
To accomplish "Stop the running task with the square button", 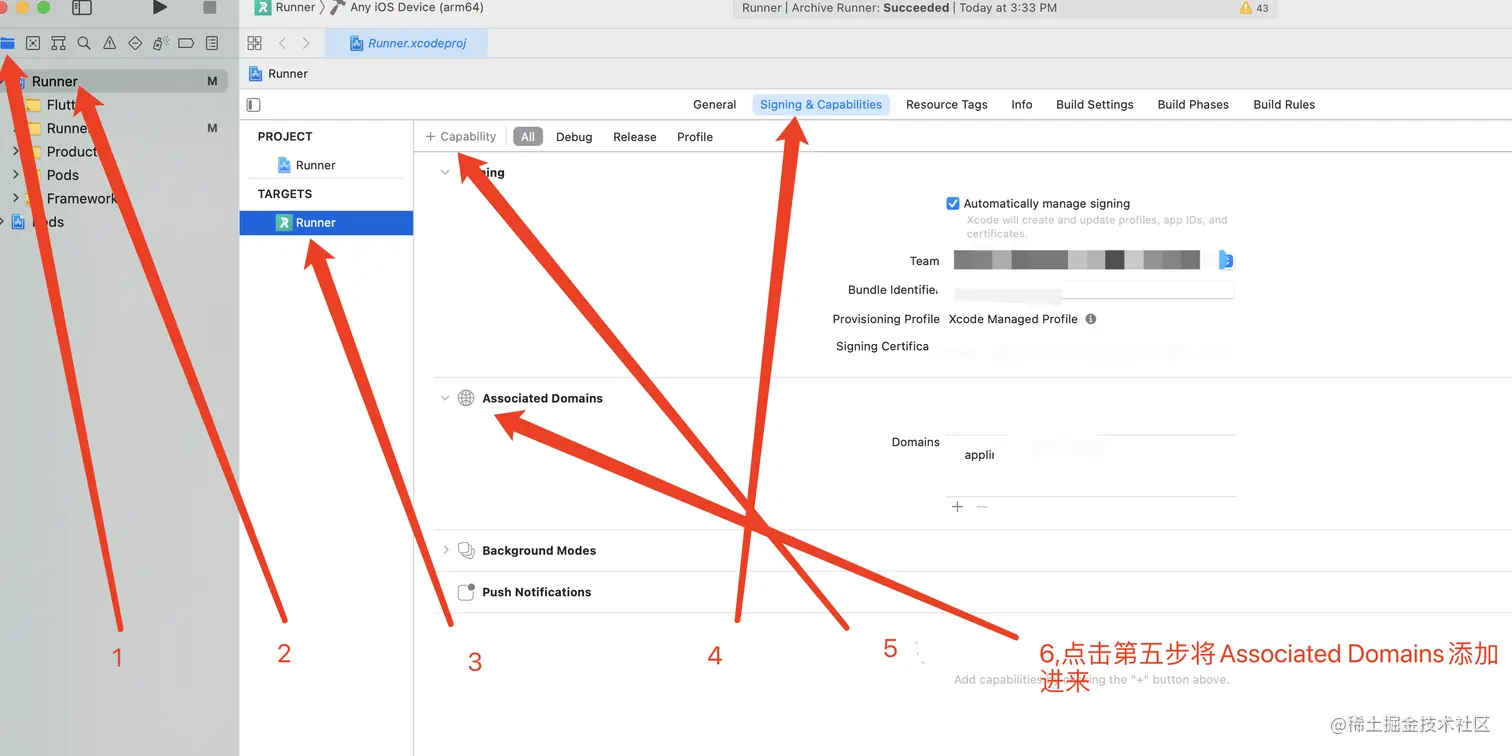I will [210, 8].
